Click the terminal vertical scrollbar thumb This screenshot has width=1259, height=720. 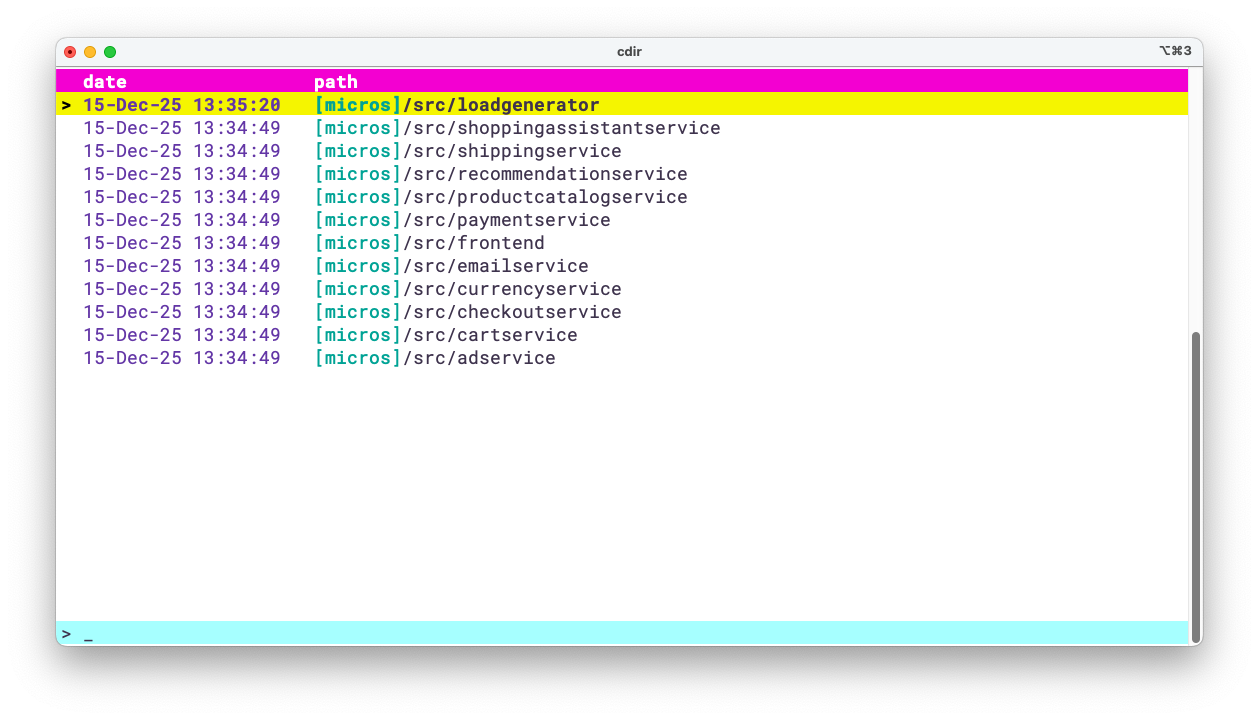[x=1195, y=485]
